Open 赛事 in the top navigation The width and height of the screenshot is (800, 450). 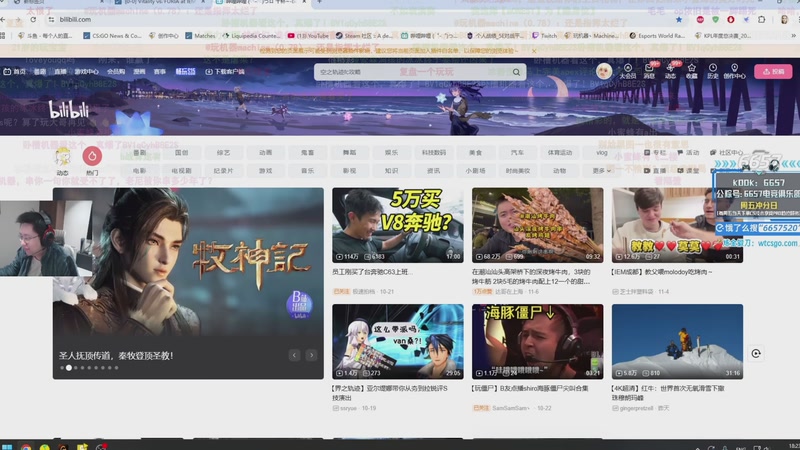pyautogui.click(x=160, y=72)
